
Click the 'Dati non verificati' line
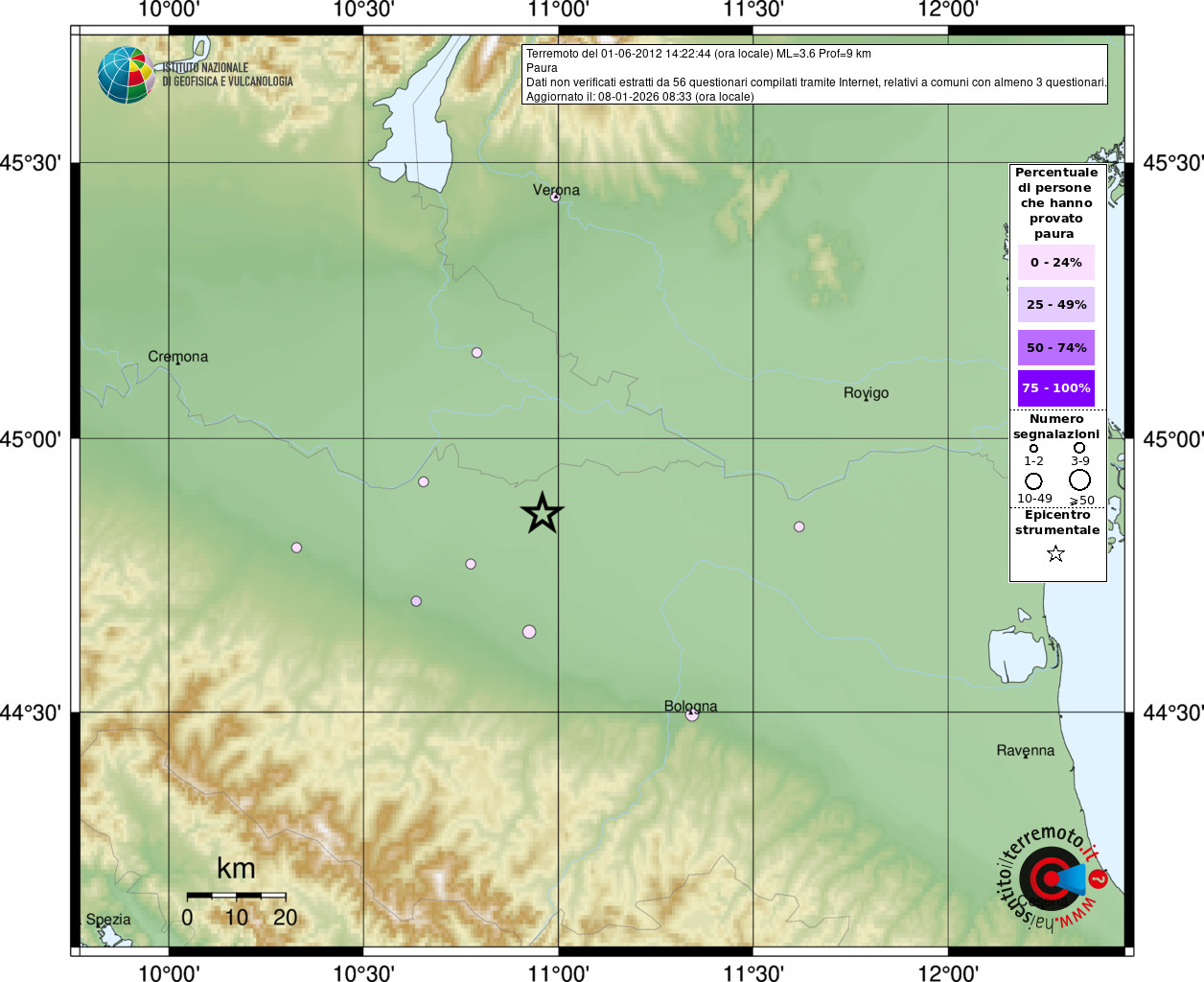pyautogui.click(x=817, y=82)
